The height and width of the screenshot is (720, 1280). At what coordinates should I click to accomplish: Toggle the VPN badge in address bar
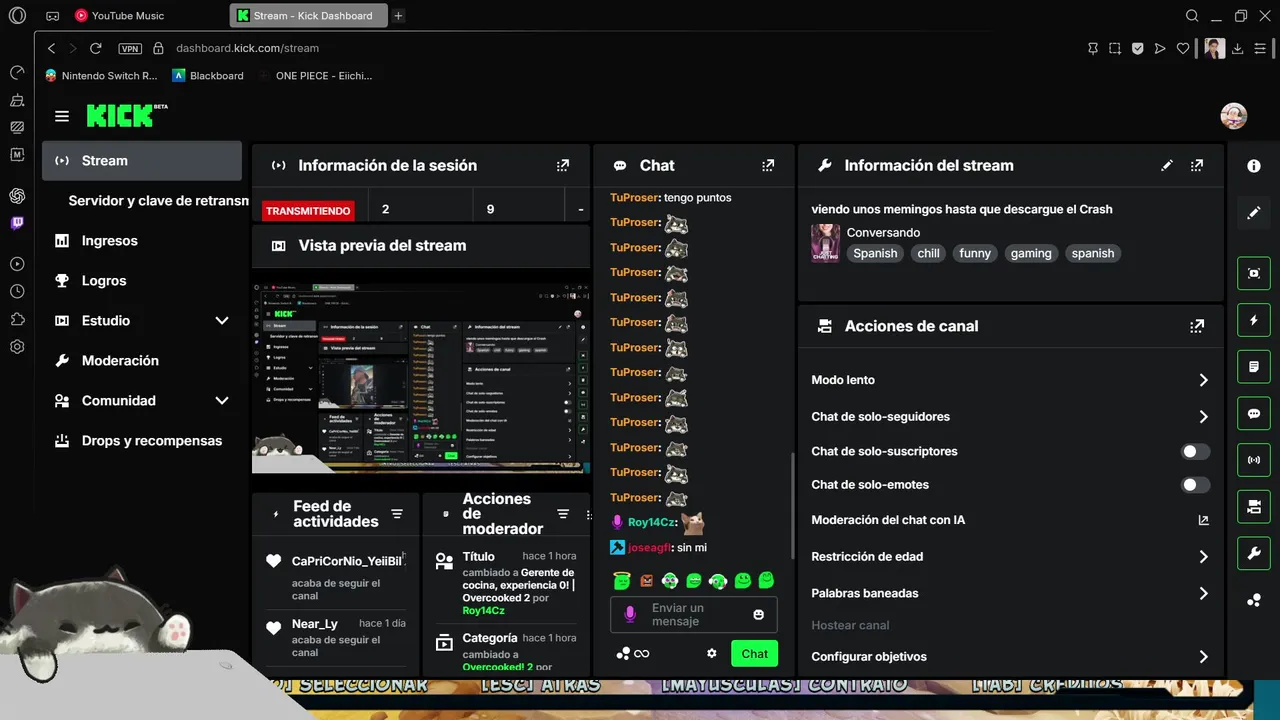point(130,48)
